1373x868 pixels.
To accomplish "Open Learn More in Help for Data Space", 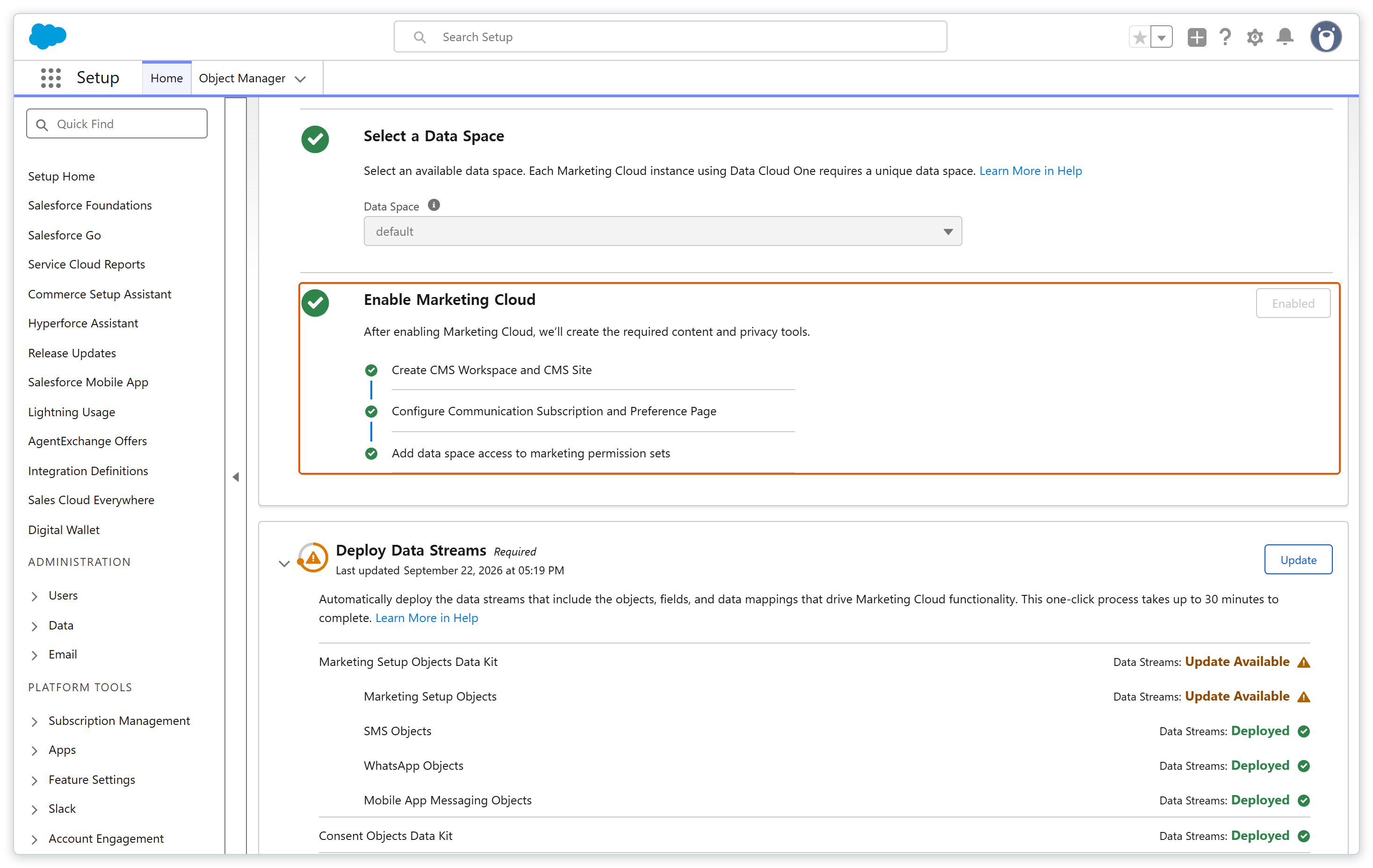I will [x=1030, y=171].
